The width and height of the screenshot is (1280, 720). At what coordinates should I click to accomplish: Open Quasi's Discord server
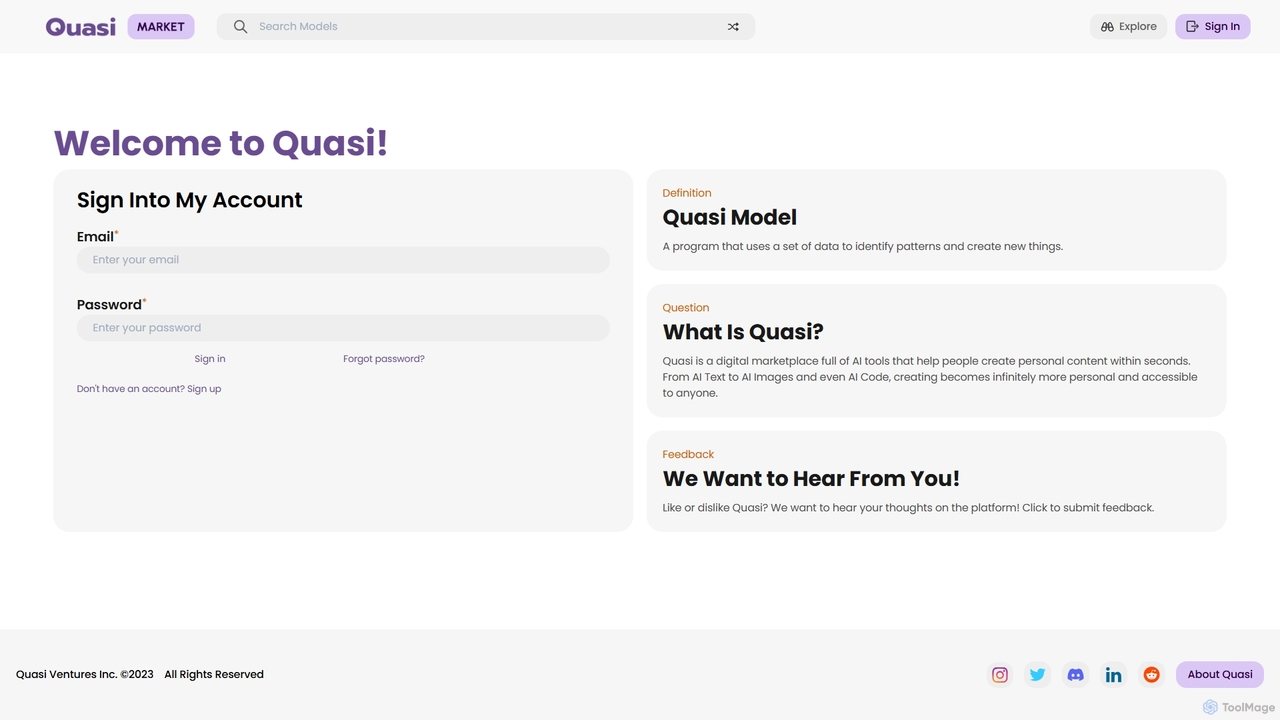coord(1076,675)
